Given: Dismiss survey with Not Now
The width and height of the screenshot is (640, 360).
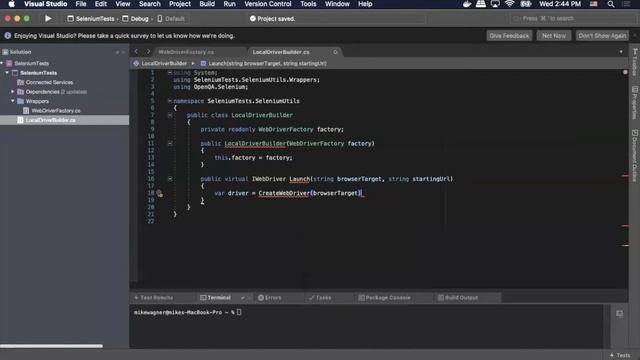Looking at the screenshot, I should point(554,36).
